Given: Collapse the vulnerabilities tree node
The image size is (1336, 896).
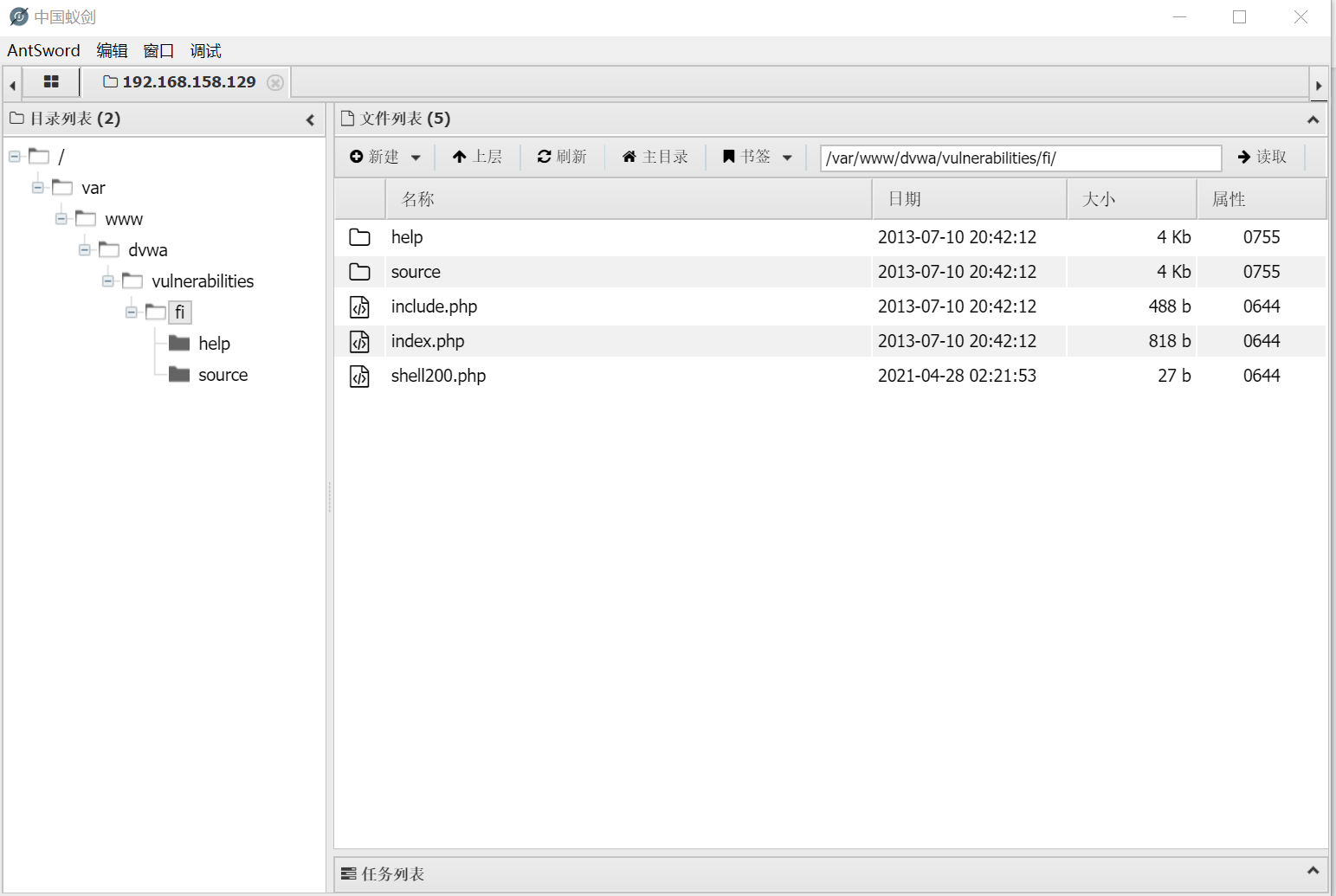Looking at the screenshot, I should coord(108,281).
